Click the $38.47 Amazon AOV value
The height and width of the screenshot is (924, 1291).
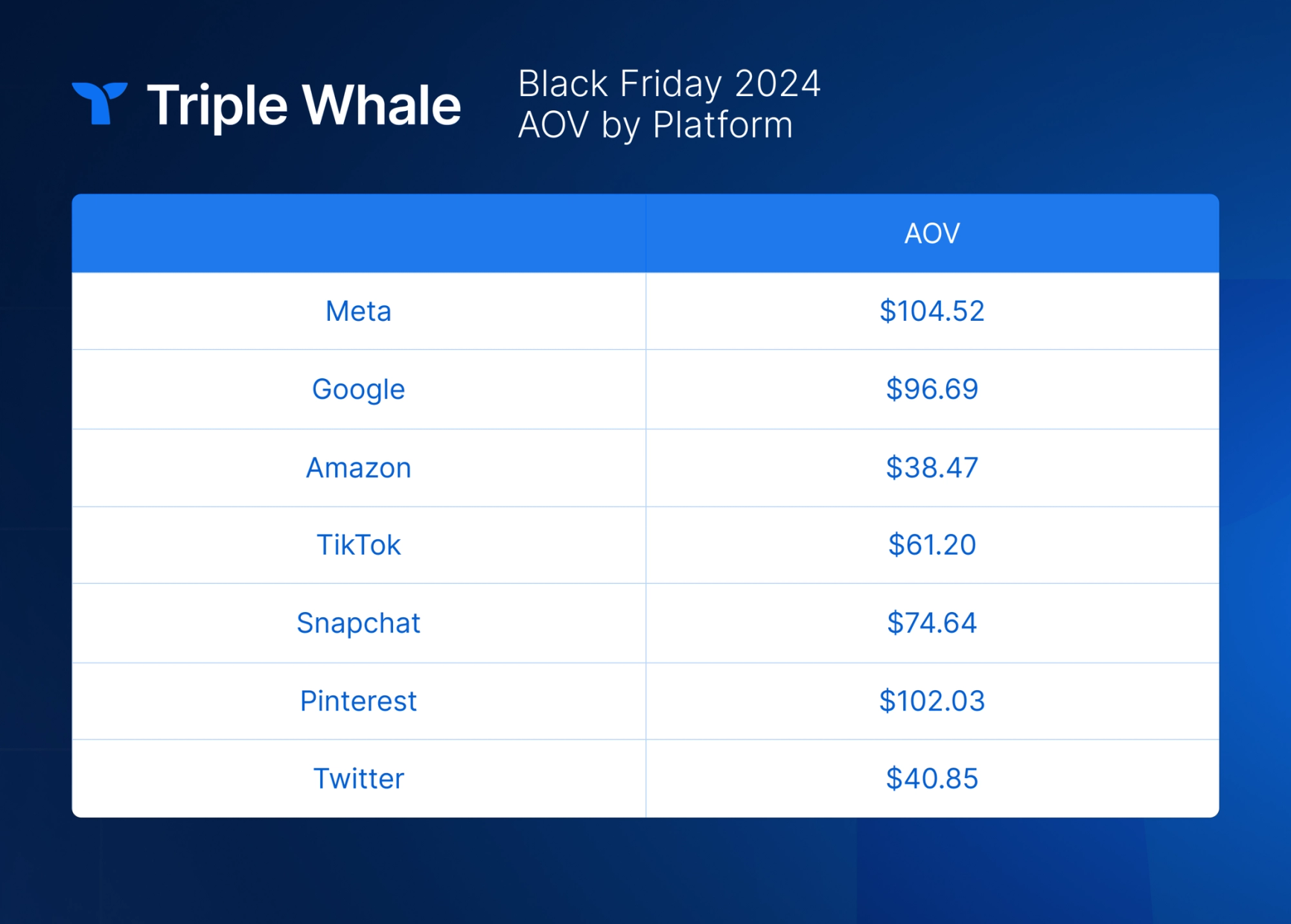[x=932, y=468]
